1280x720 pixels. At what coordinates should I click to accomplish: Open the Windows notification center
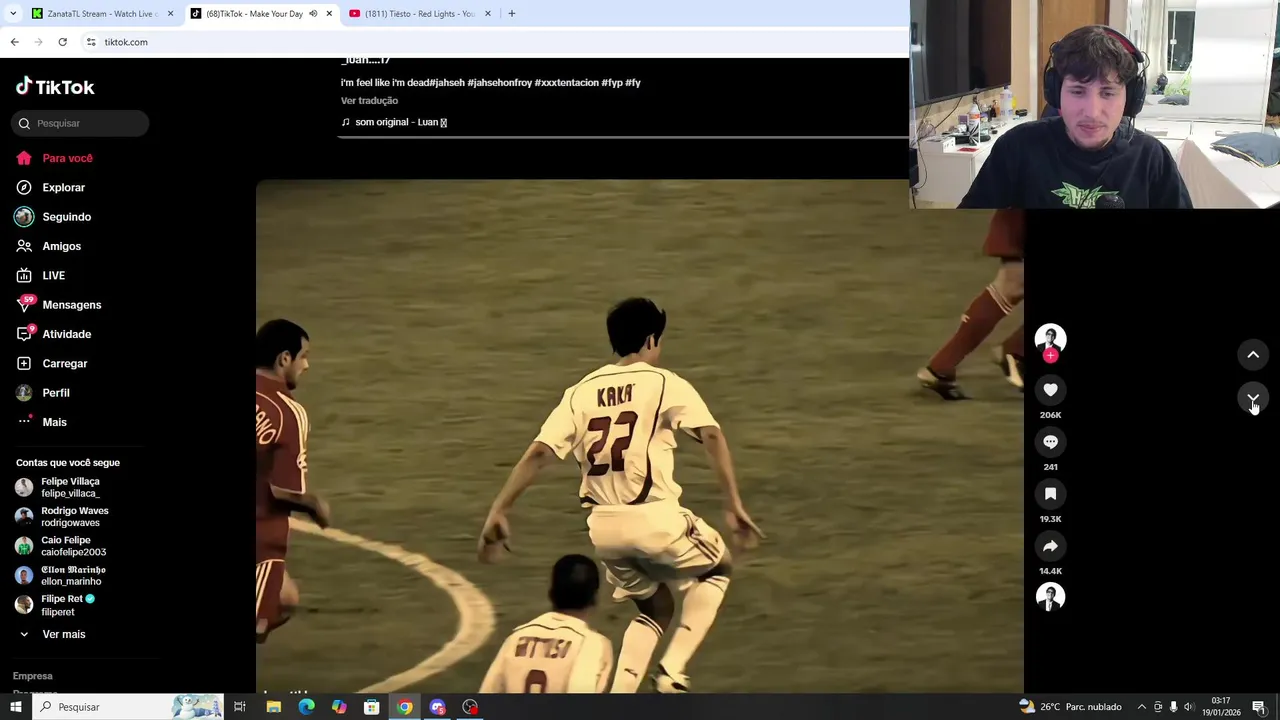(1259, 707)
